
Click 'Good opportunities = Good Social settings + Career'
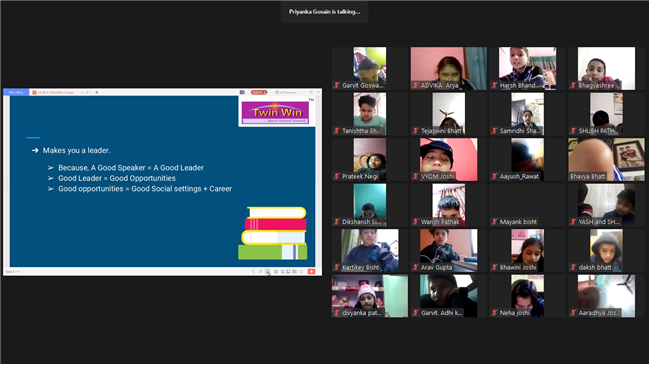point(145,189)
